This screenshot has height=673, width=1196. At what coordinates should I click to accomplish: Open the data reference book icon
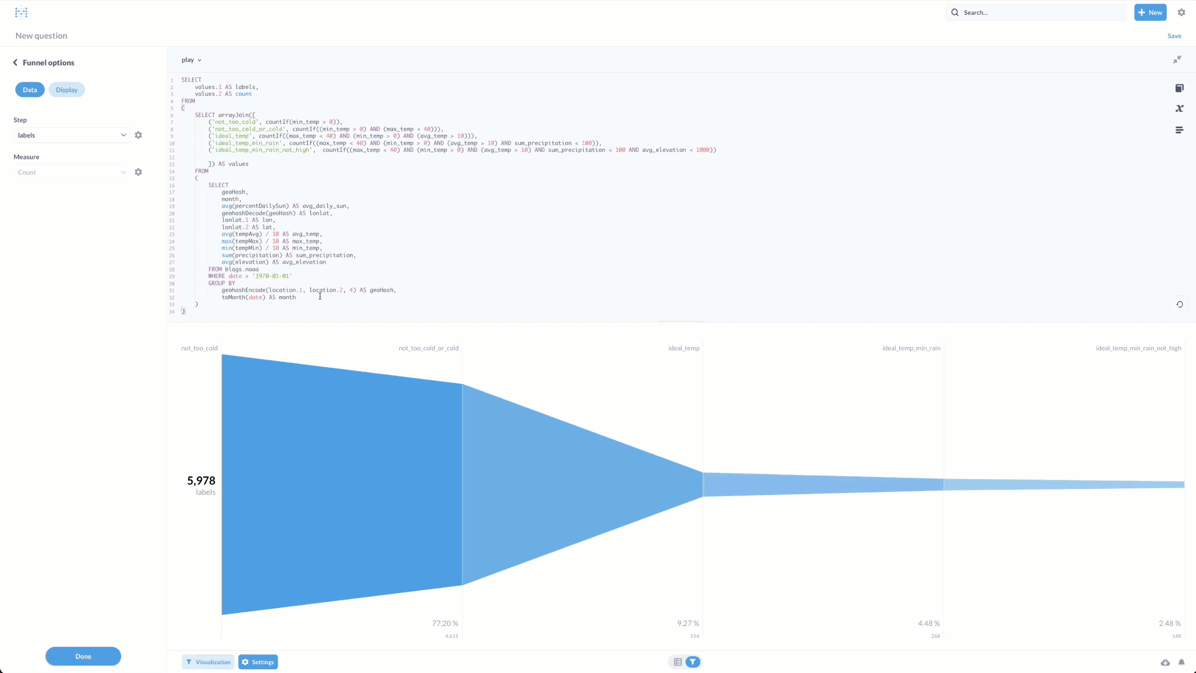point(1179,88)
